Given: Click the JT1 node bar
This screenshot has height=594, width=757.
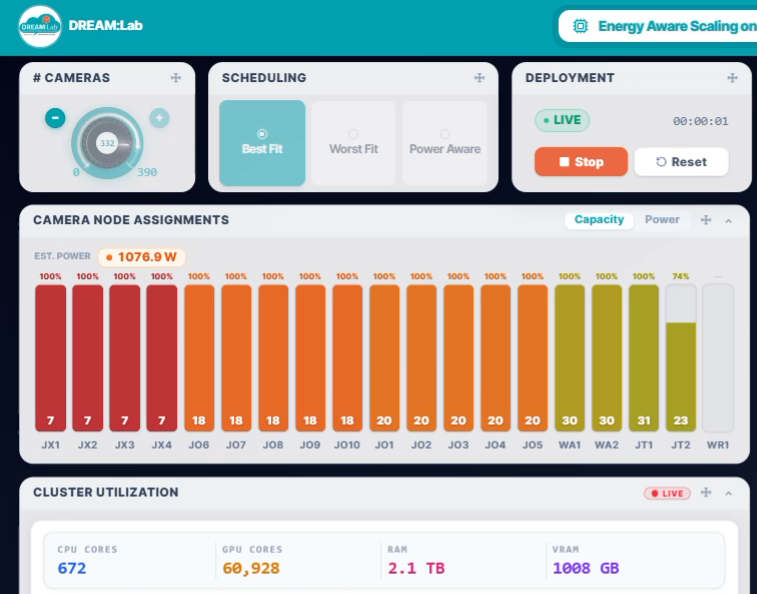Looking at the screenshot, I should coord(644,358).
